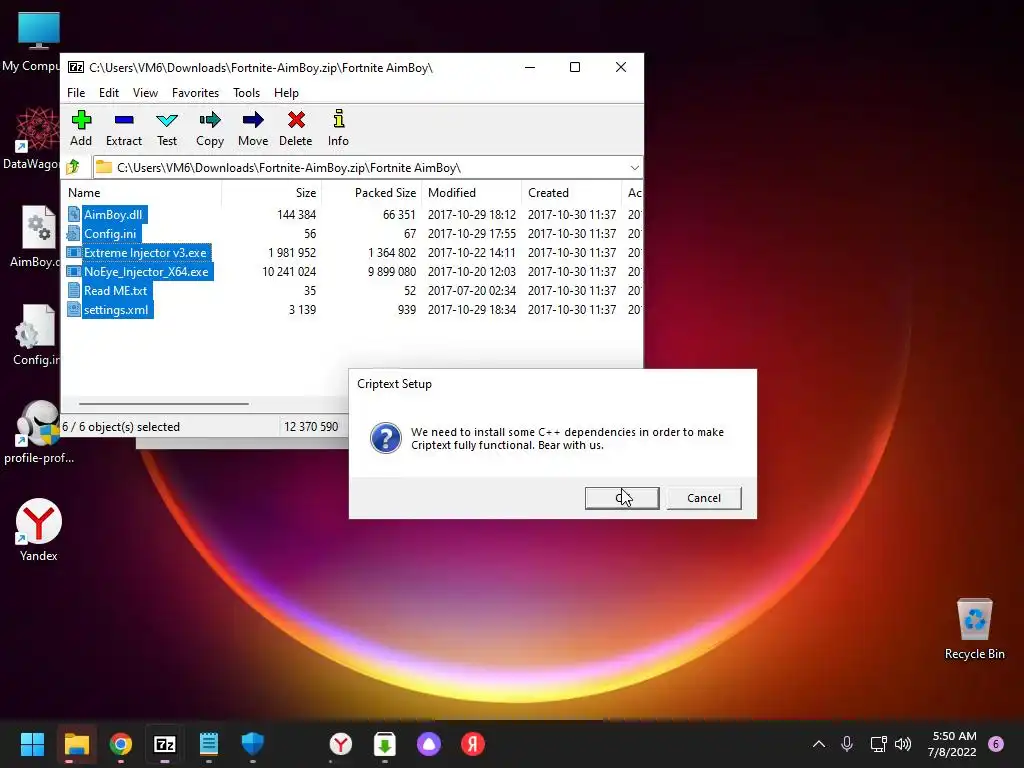This screenshot has height=768, width=1024.
Task: Sort by the Packed Size column
Action: click(x=372, y=193)
